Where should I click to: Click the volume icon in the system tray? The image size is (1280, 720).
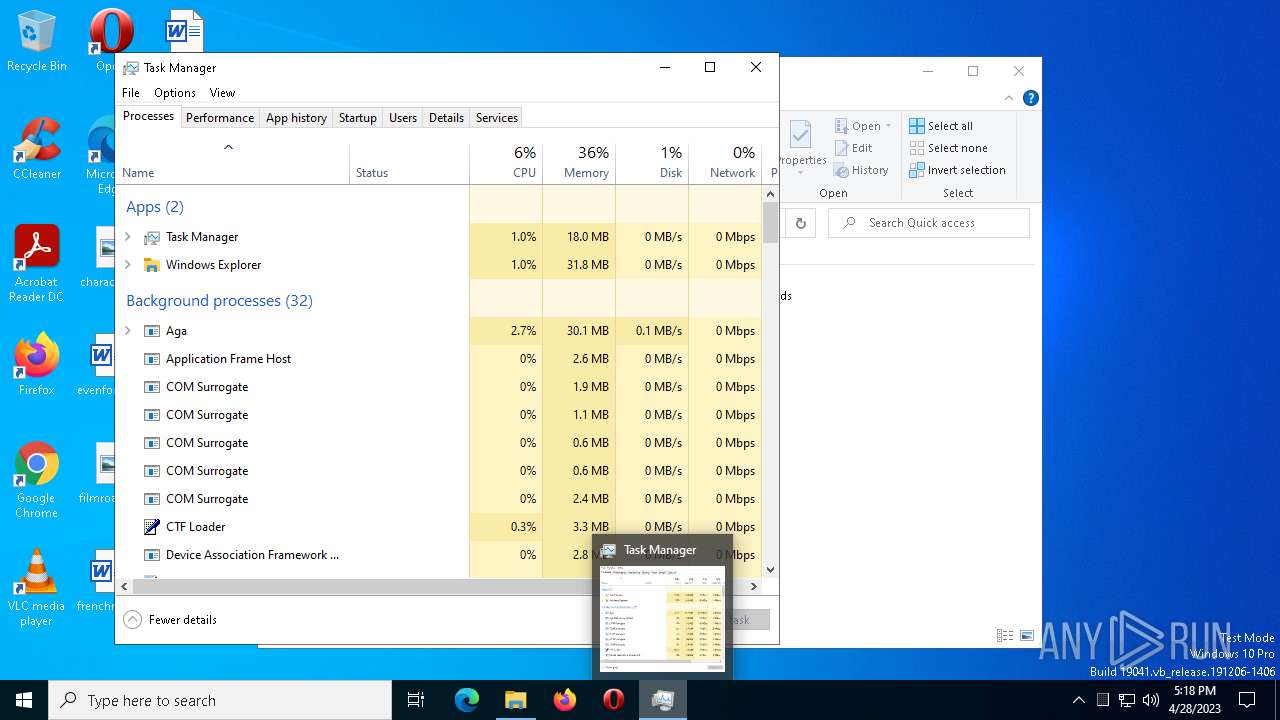(1151, 700)
